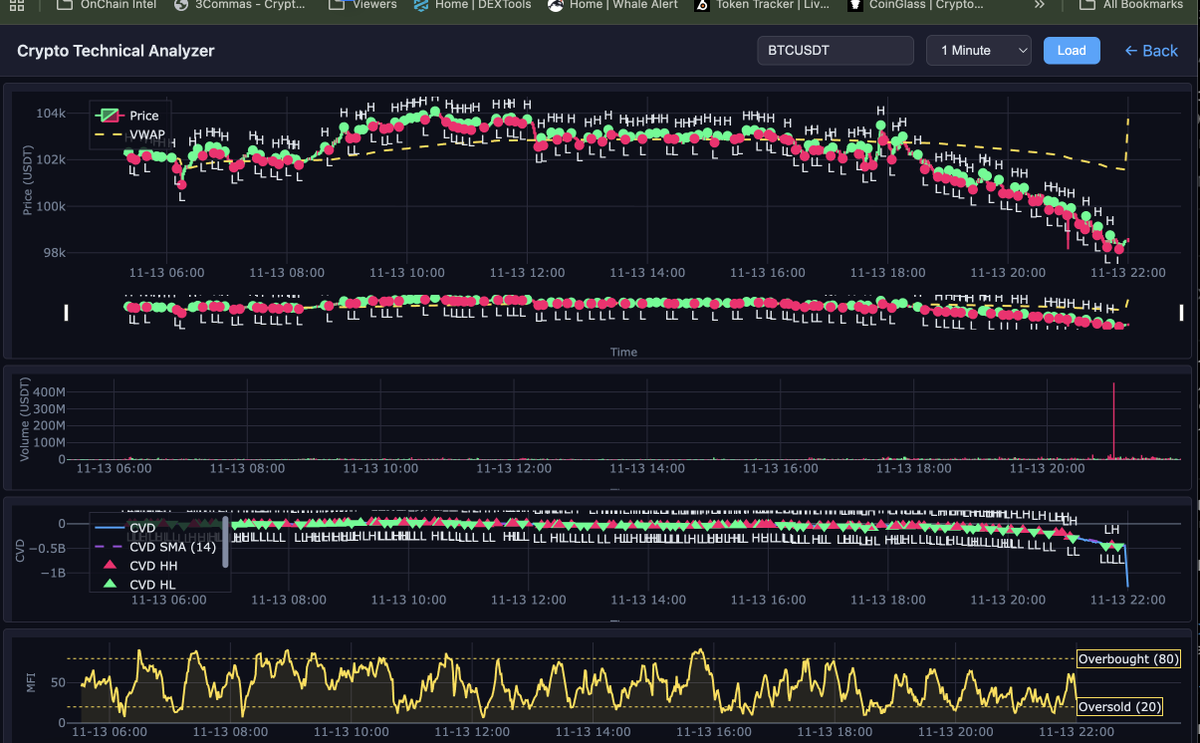Open the 1 Minute interval dropdown

pos(979,50)
